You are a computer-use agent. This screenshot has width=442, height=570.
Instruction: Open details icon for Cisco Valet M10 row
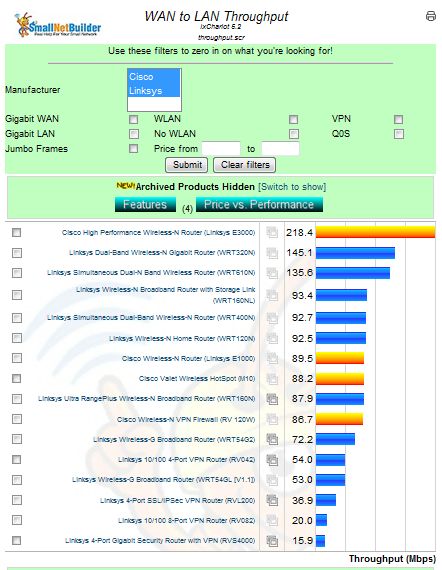click(x=272, y=378)
